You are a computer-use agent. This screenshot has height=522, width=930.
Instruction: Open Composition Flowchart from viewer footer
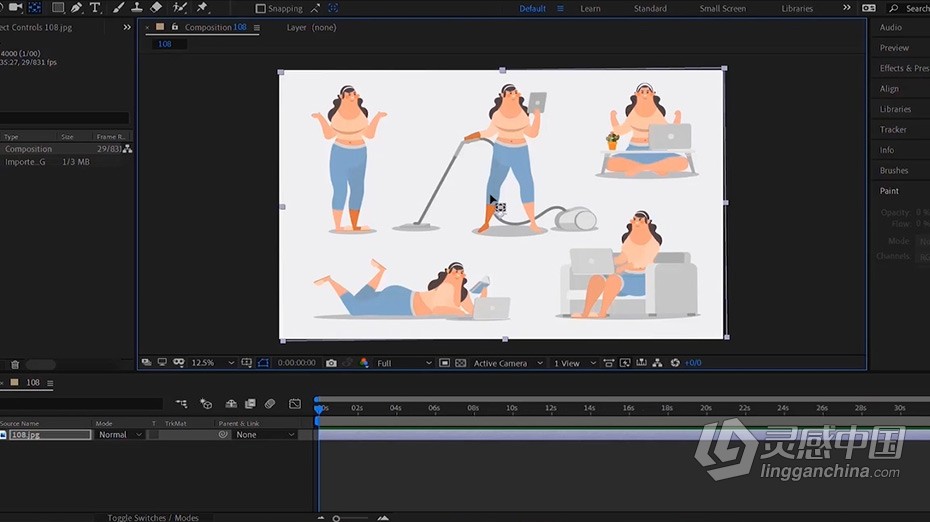click(657, 362)
